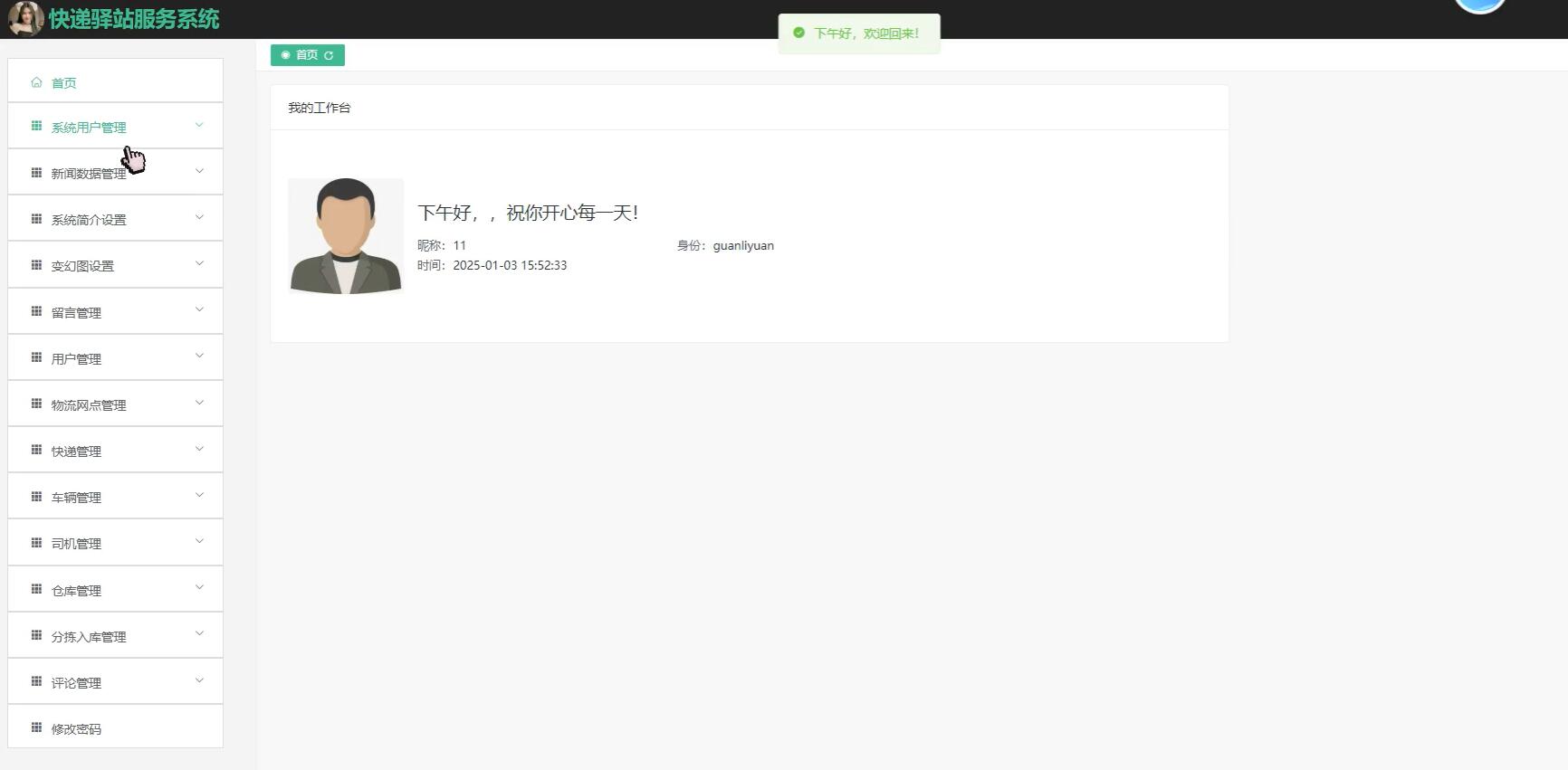Image resolution: width=1568 pixels, height=770 pixels.
Task: Expand 分拣入库管理 with its chevron
Action: coord(199,633)
